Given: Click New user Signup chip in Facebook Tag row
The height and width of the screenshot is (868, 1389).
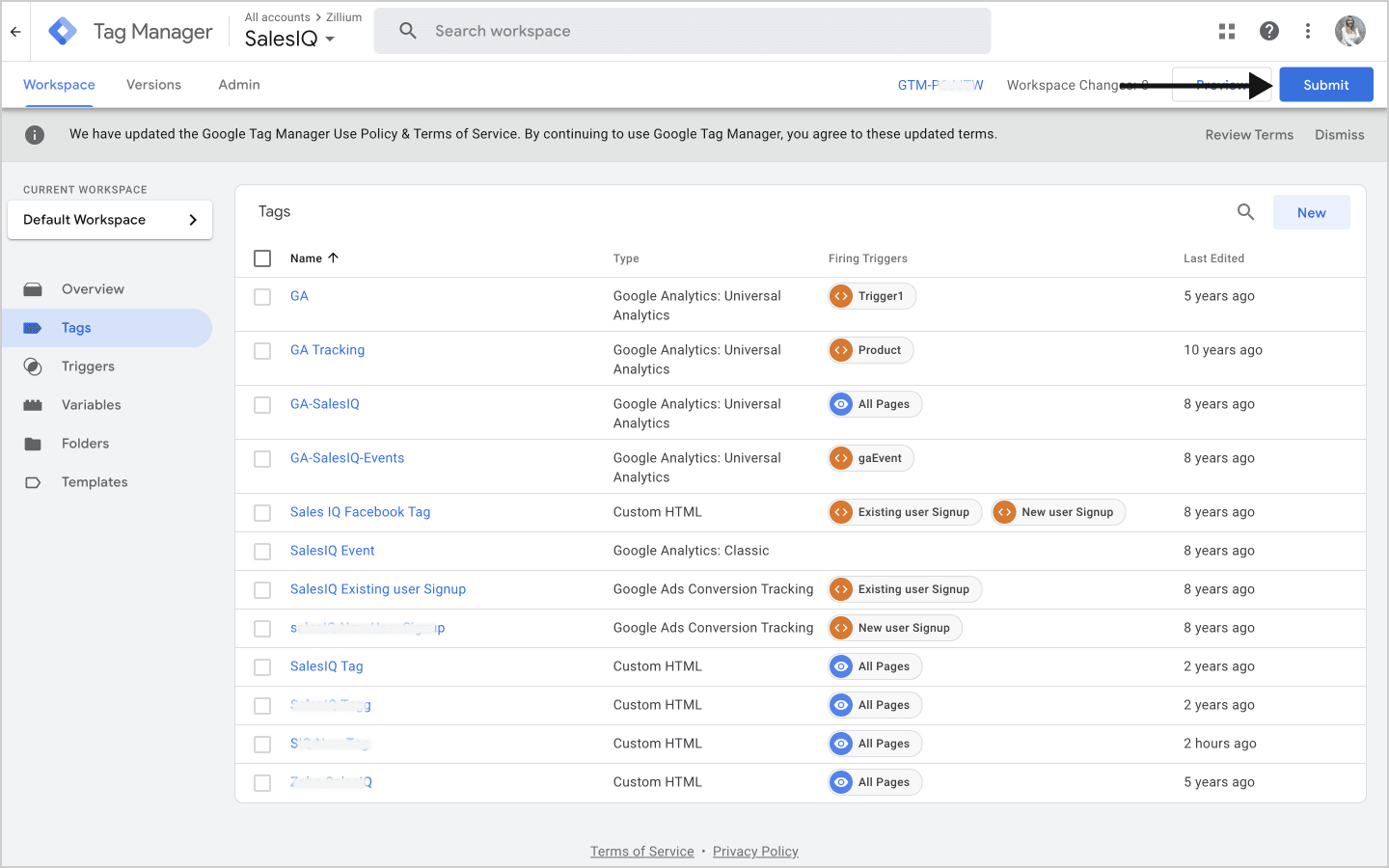Looking at the screenshot, I should click(x=1058, y=512).
